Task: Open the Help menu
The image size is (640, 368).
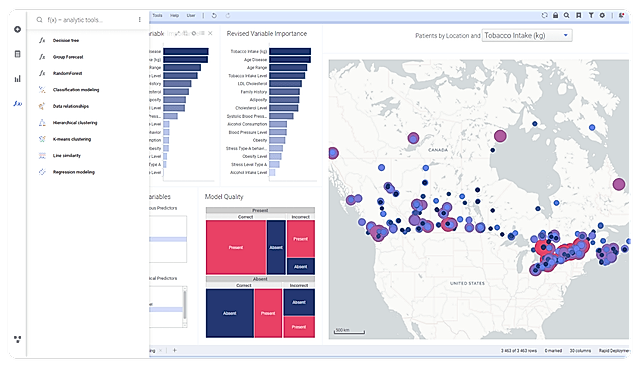Action: [174, 16]
